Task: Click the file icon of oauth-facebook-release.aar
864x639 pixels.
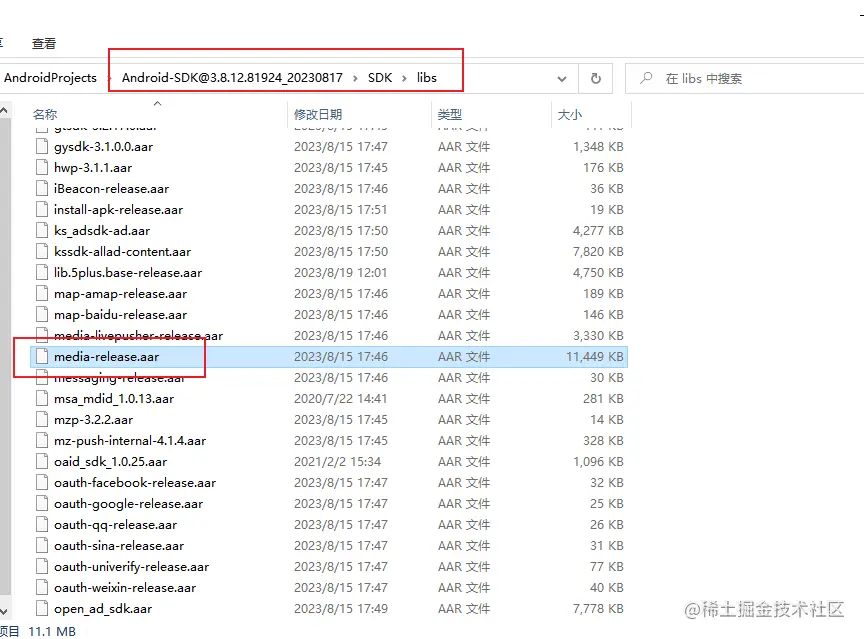Action: pyautogui.click(x=42, y=483)
